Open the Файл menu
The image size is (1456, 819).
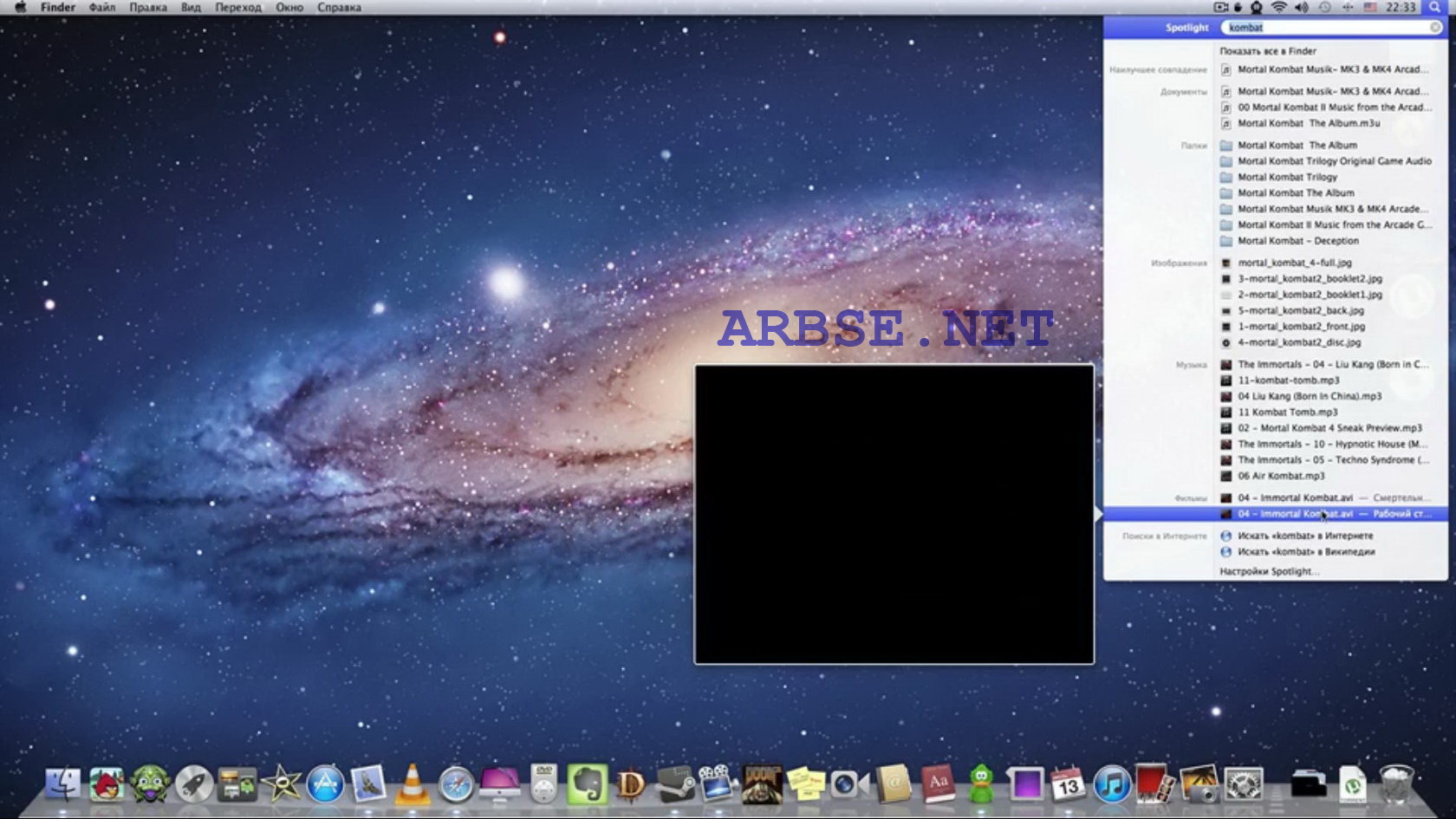[102, 7]
